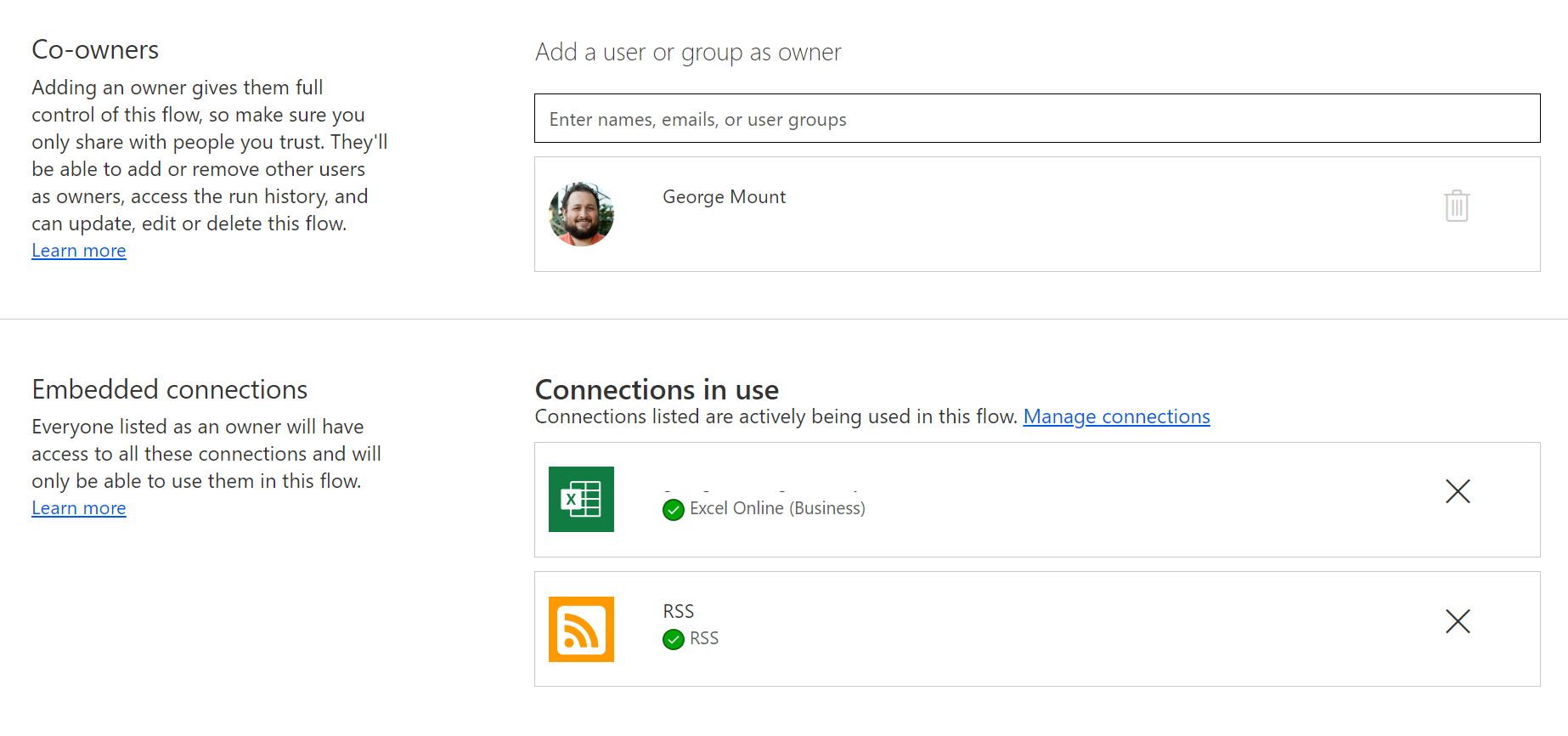Click the Add a user or group heading
Viewport: 1568px width, 736px height.
point(688,53)
